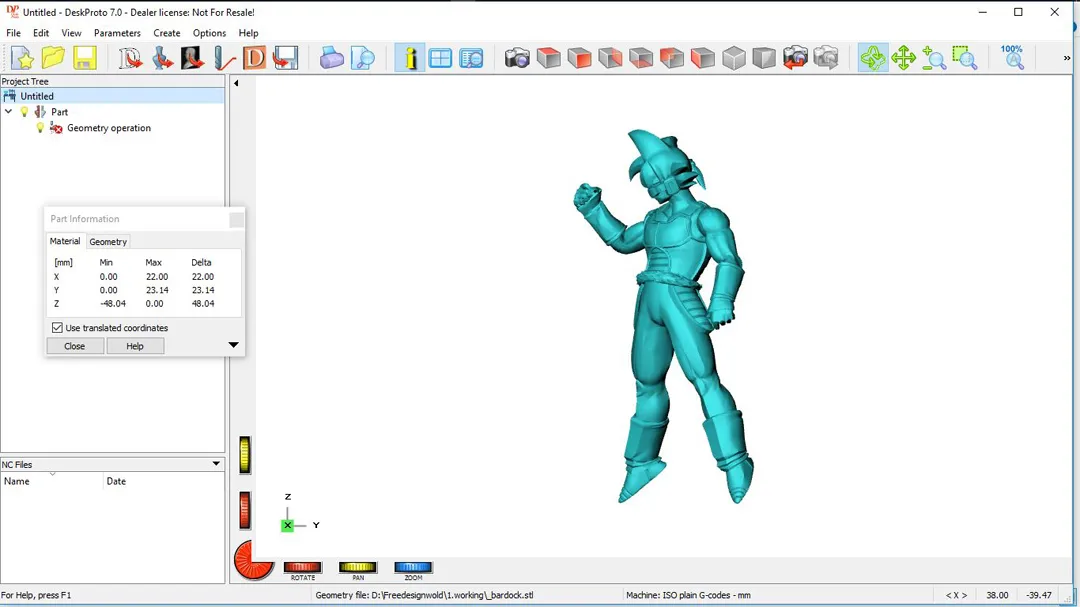1080x607 pixels.
Task: Activate the green rotate mouse mode icon
Action: tap(873, 58)
